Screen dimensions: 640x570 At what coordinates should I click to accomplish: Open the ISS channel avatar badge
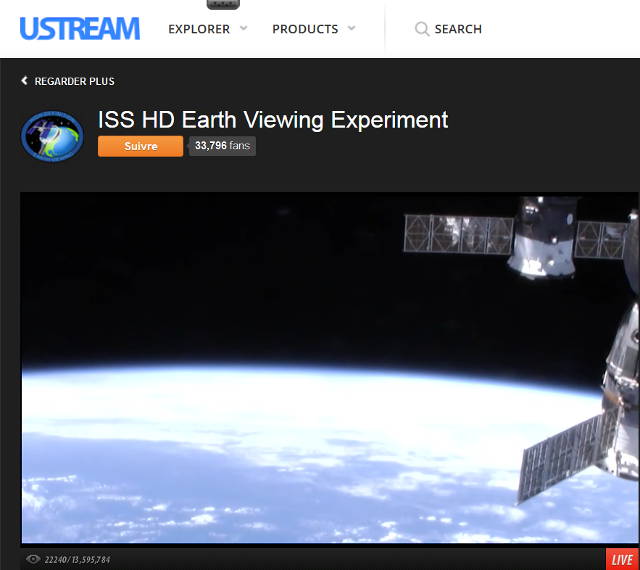52,136
